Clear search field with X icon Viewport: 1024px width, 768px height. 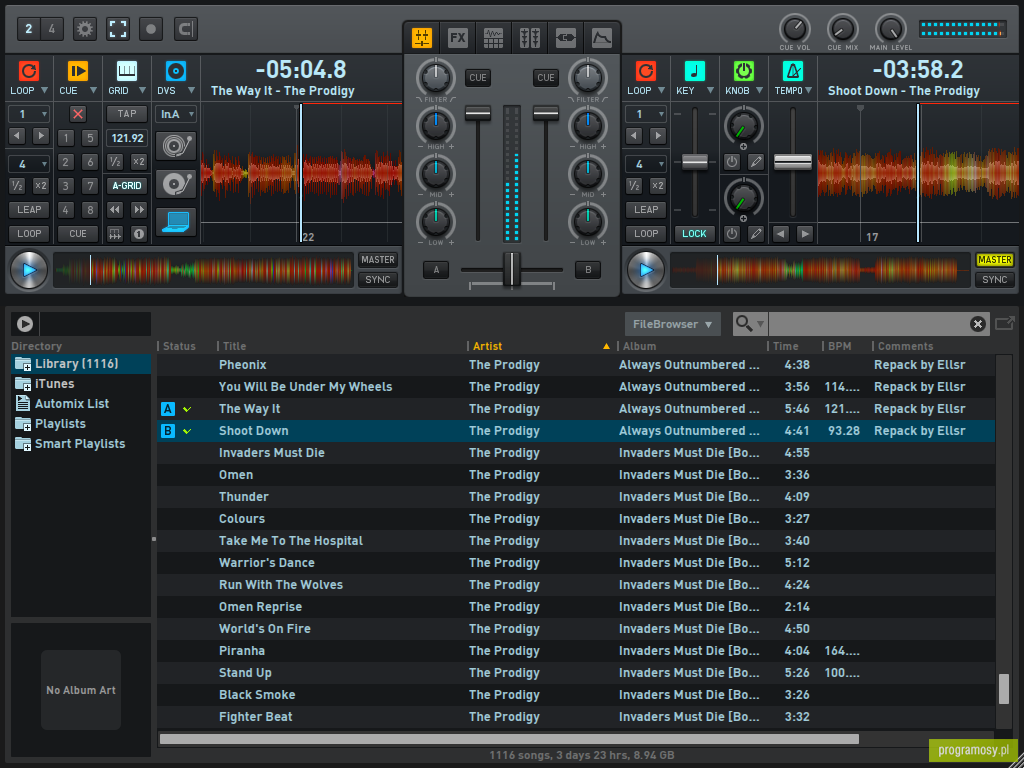tap(978, 324)
